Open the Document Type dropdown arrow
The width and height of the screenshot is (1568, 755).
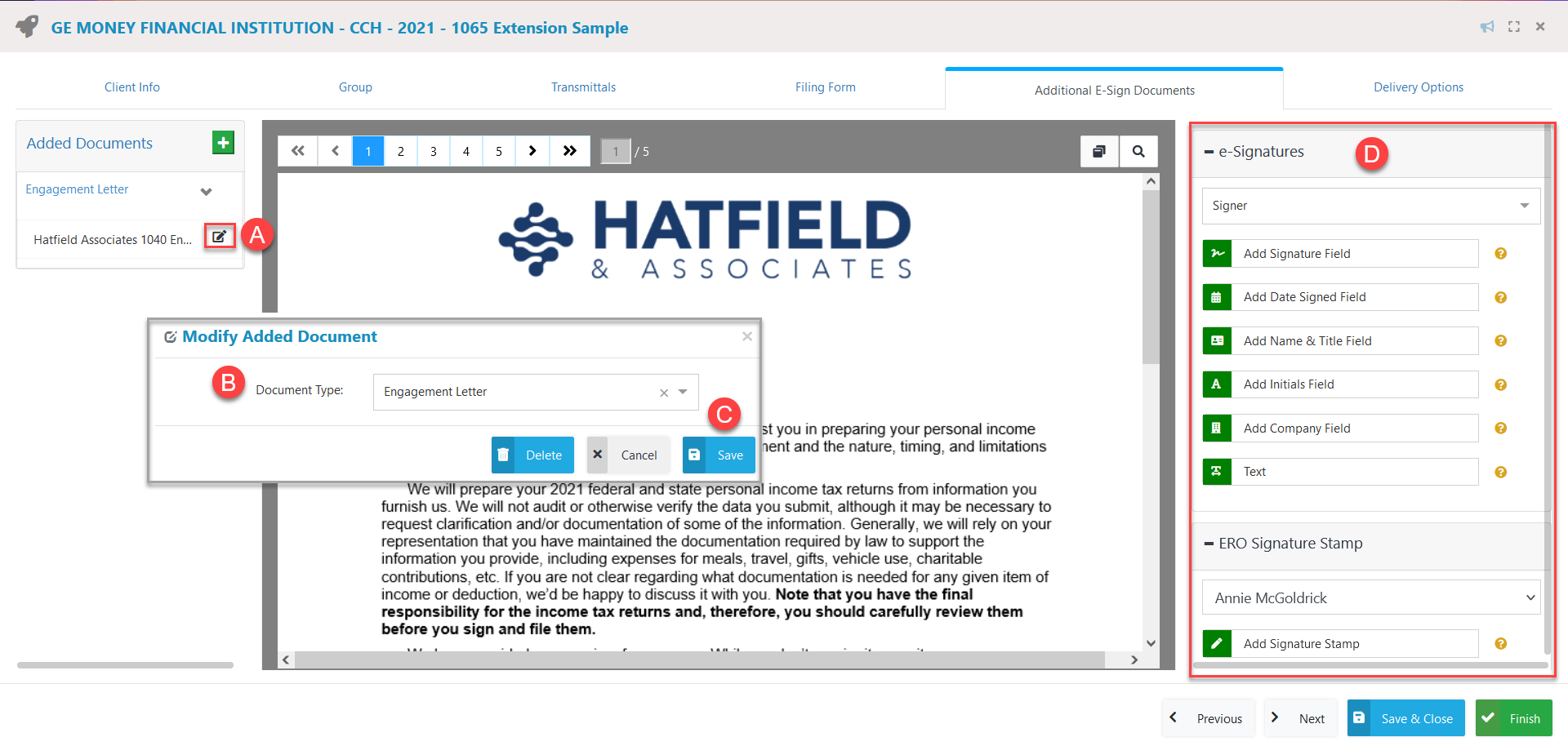(683, 392)
